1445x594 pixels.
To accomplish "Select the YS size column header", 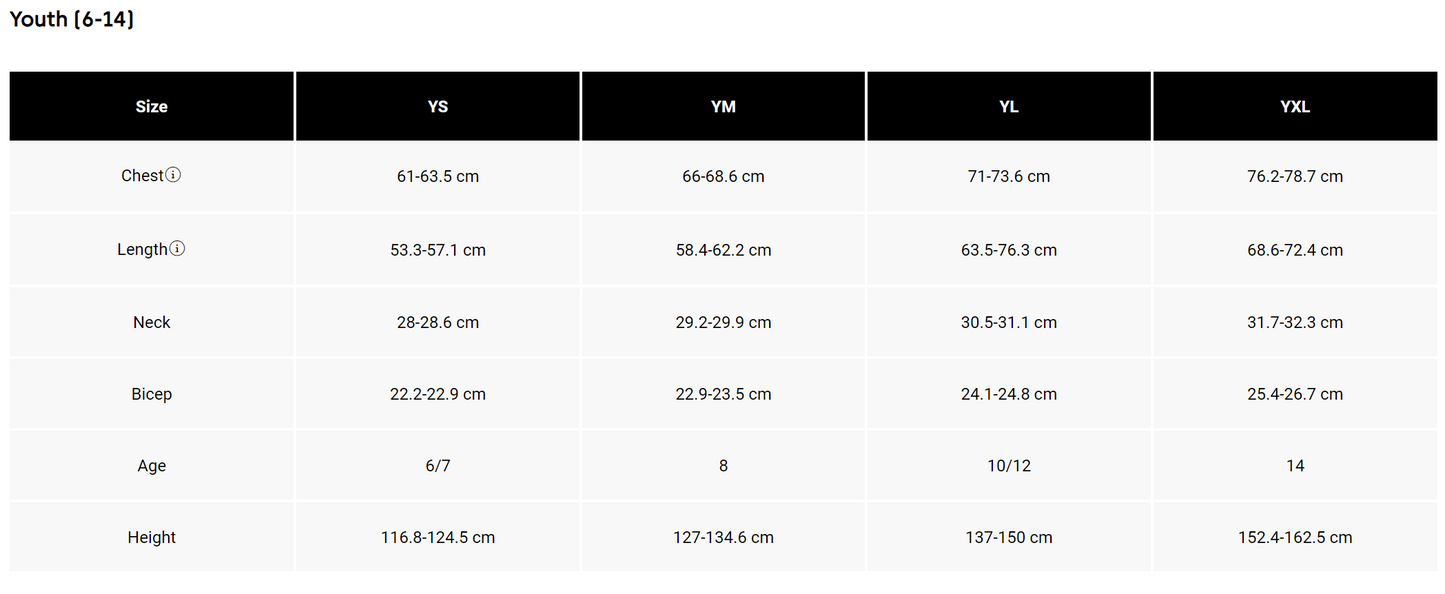I will coord(438,106).
